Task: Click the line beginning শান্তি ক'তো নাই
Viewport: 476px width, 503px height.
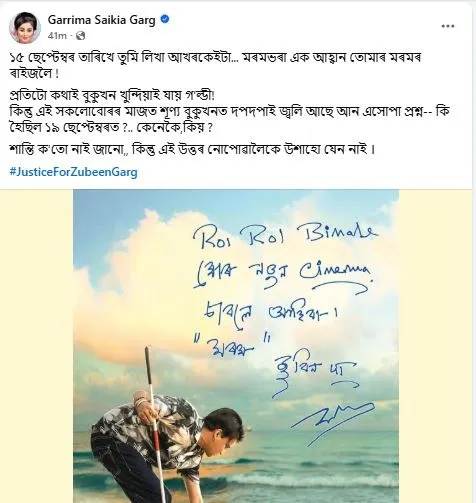Action: tap(192, 150)
